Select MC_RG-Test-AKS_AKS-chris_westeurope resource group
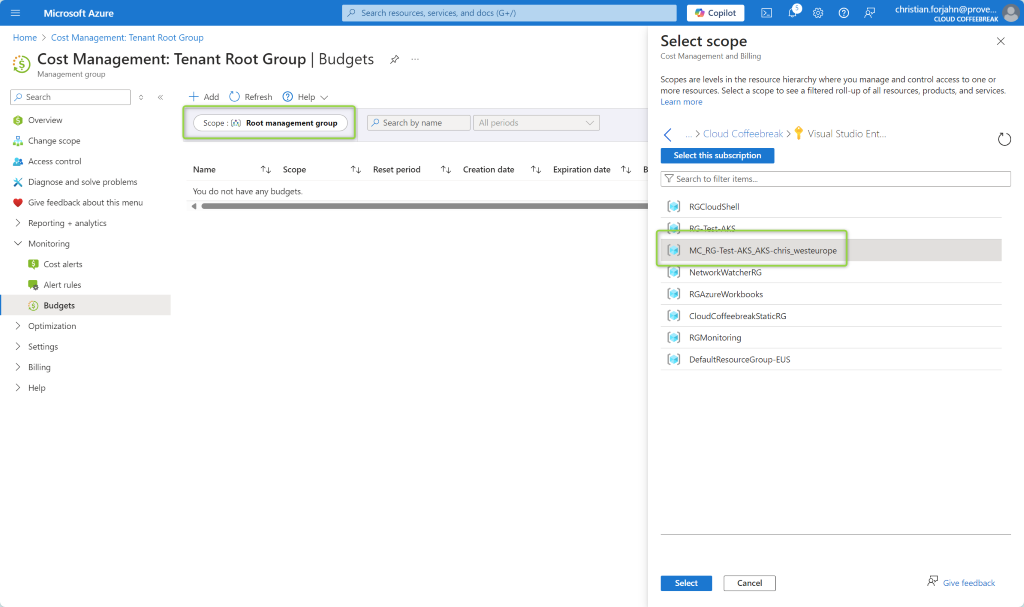1024x607 pixels. coord(831,250)
